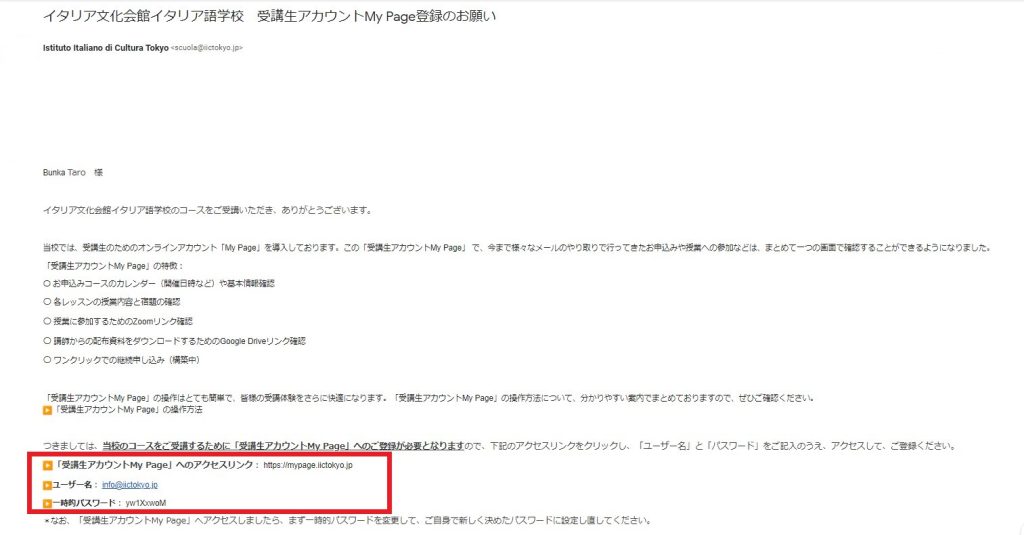Click the orange arrow icon beside 操作方法
The image size is (1024, 535).
click(x=47, y=410)
